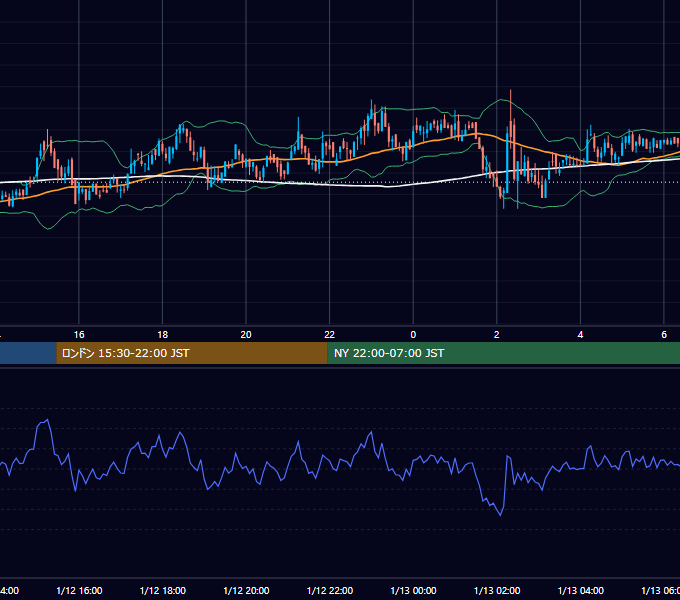680x600 pixels.
Task: Click the 1/13 00:00 timestamp on lower axis
Action: tap(413, 590)
